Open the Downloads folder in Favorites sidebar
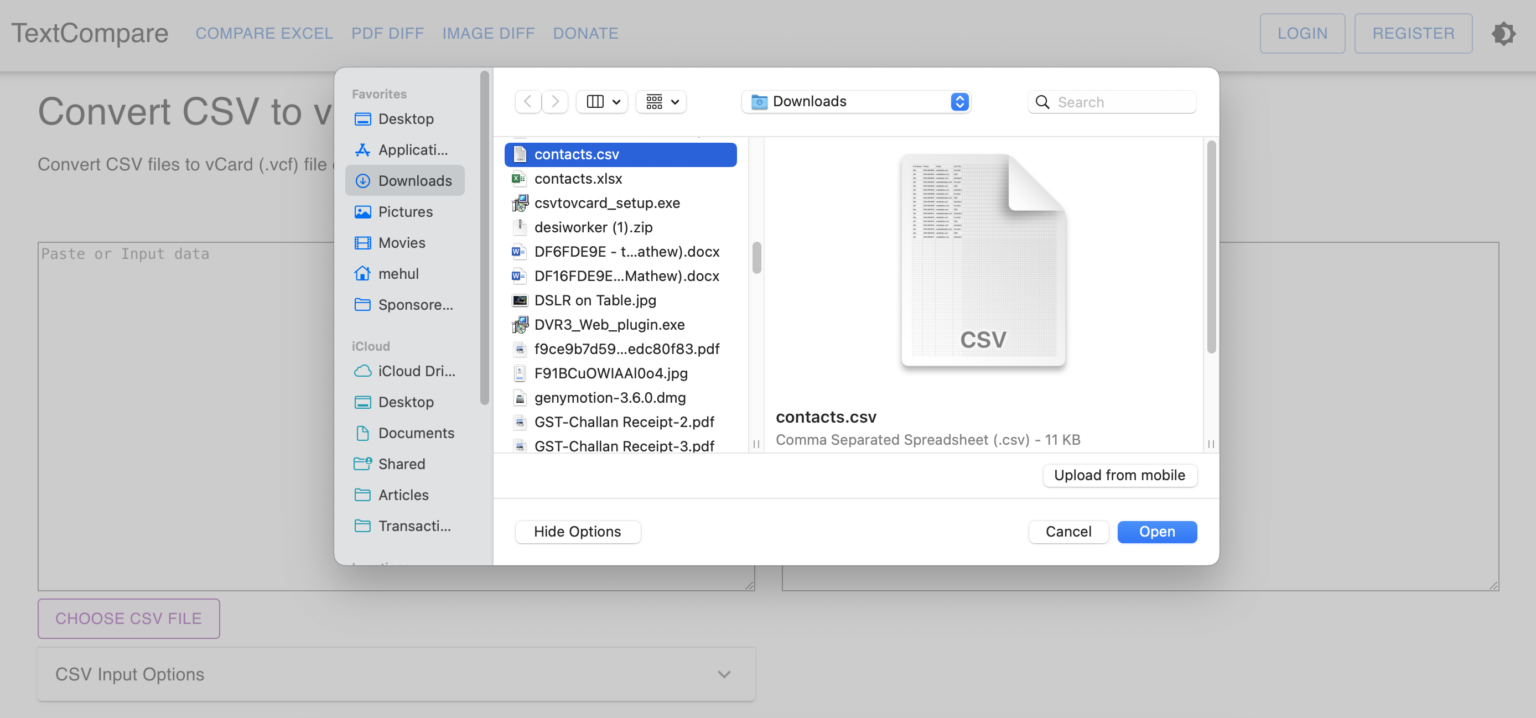 click(x=414, y=180)
